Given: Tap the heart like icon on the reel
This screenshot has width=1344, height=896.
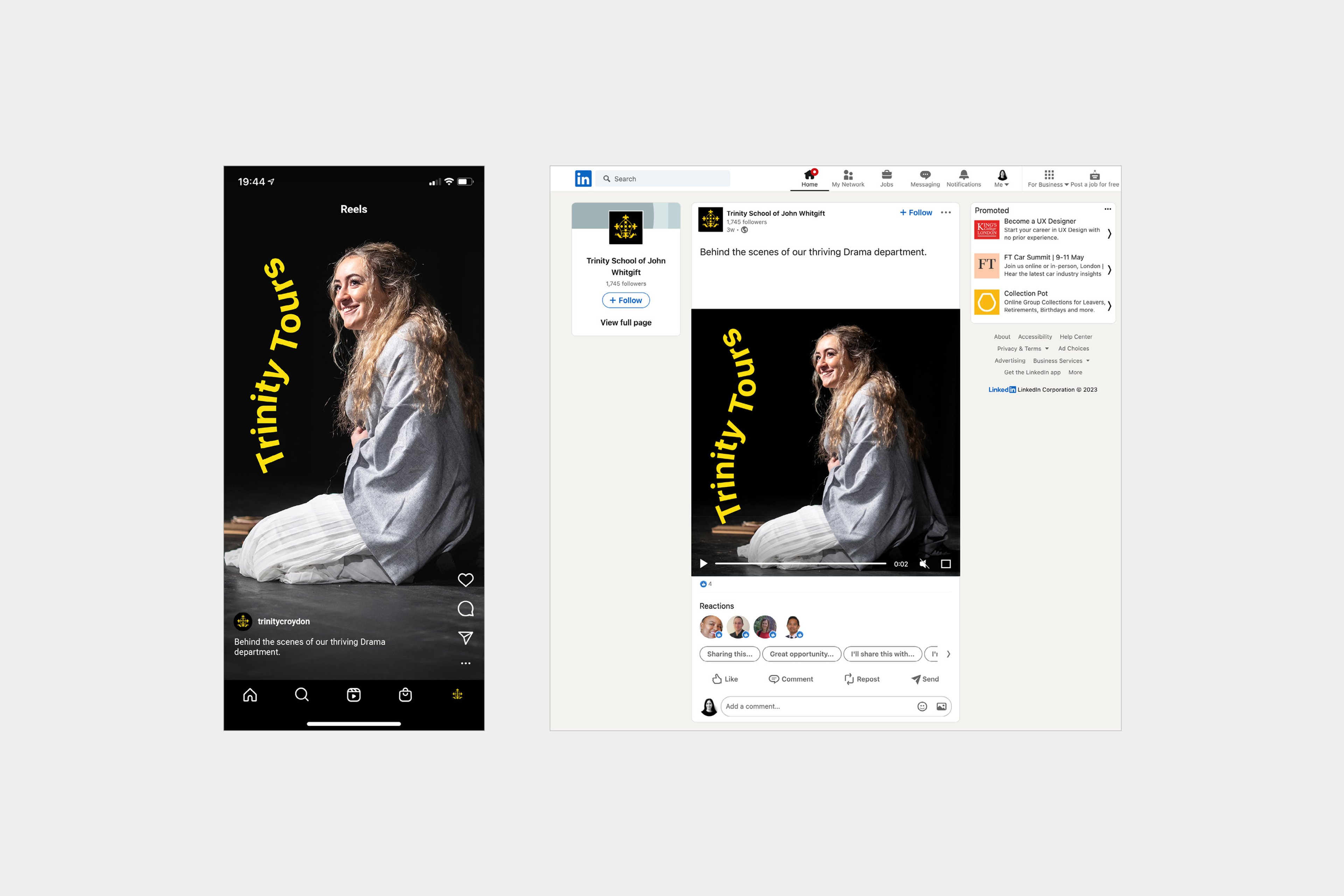Looking at the screenshot, I should [465, 580].
